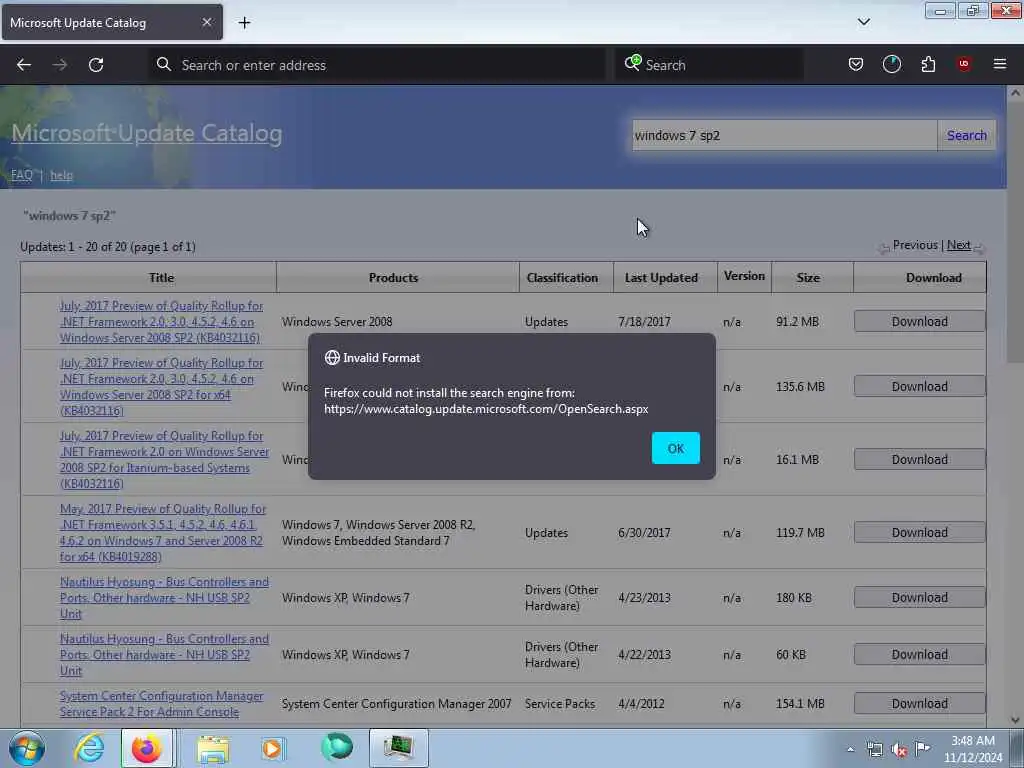Open the taskbar clock showing 3:48 AM
Screen dimensions: 1024x768
pos(972,749)
